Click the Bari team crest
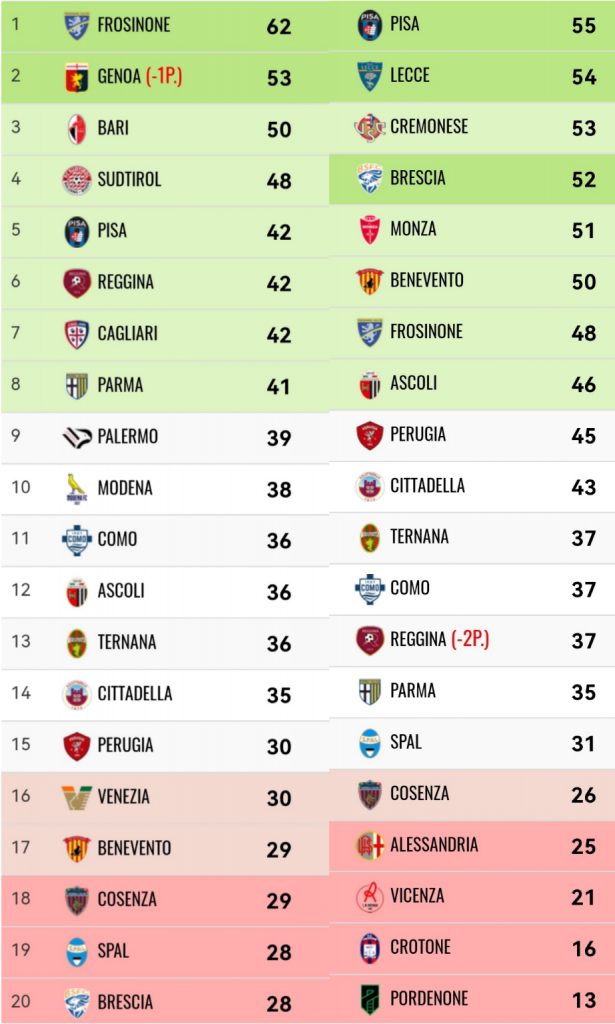This screenshot has height=1024, width=615. [x=76, y=129]
